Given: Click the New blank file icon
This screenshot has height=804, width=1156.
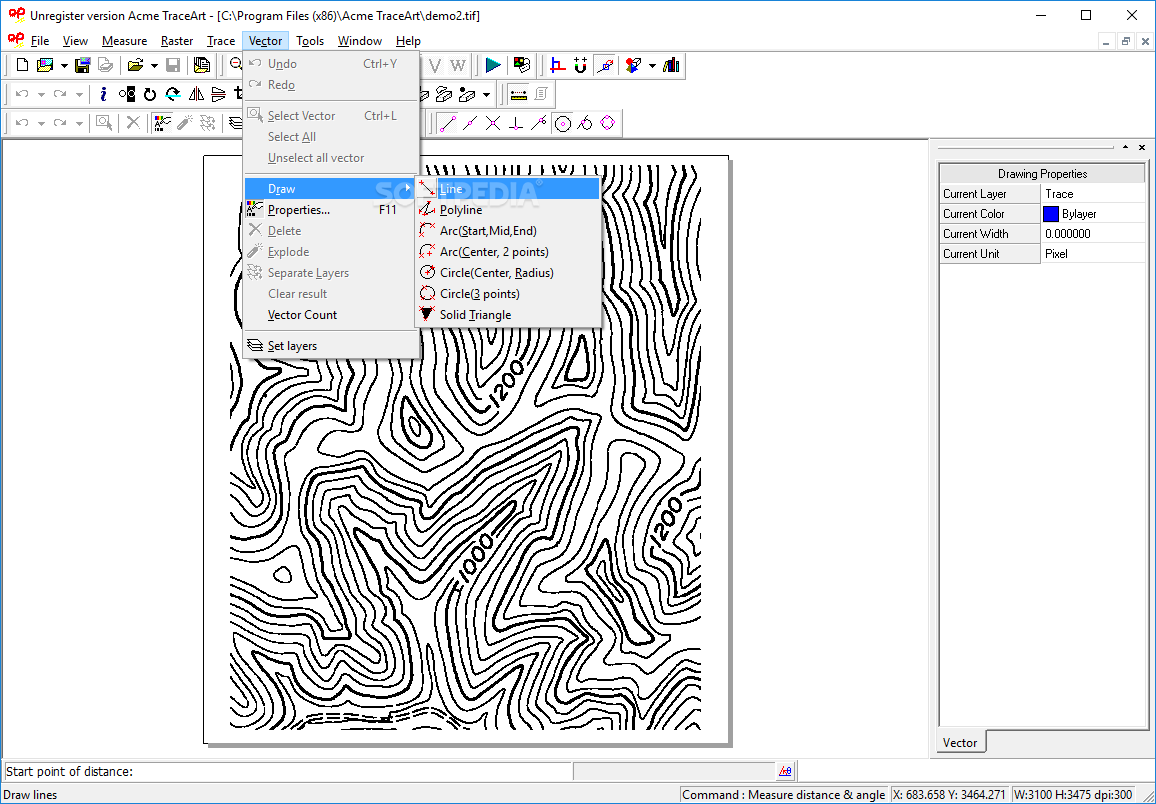Looking at the screenshot, I should 22,66.
